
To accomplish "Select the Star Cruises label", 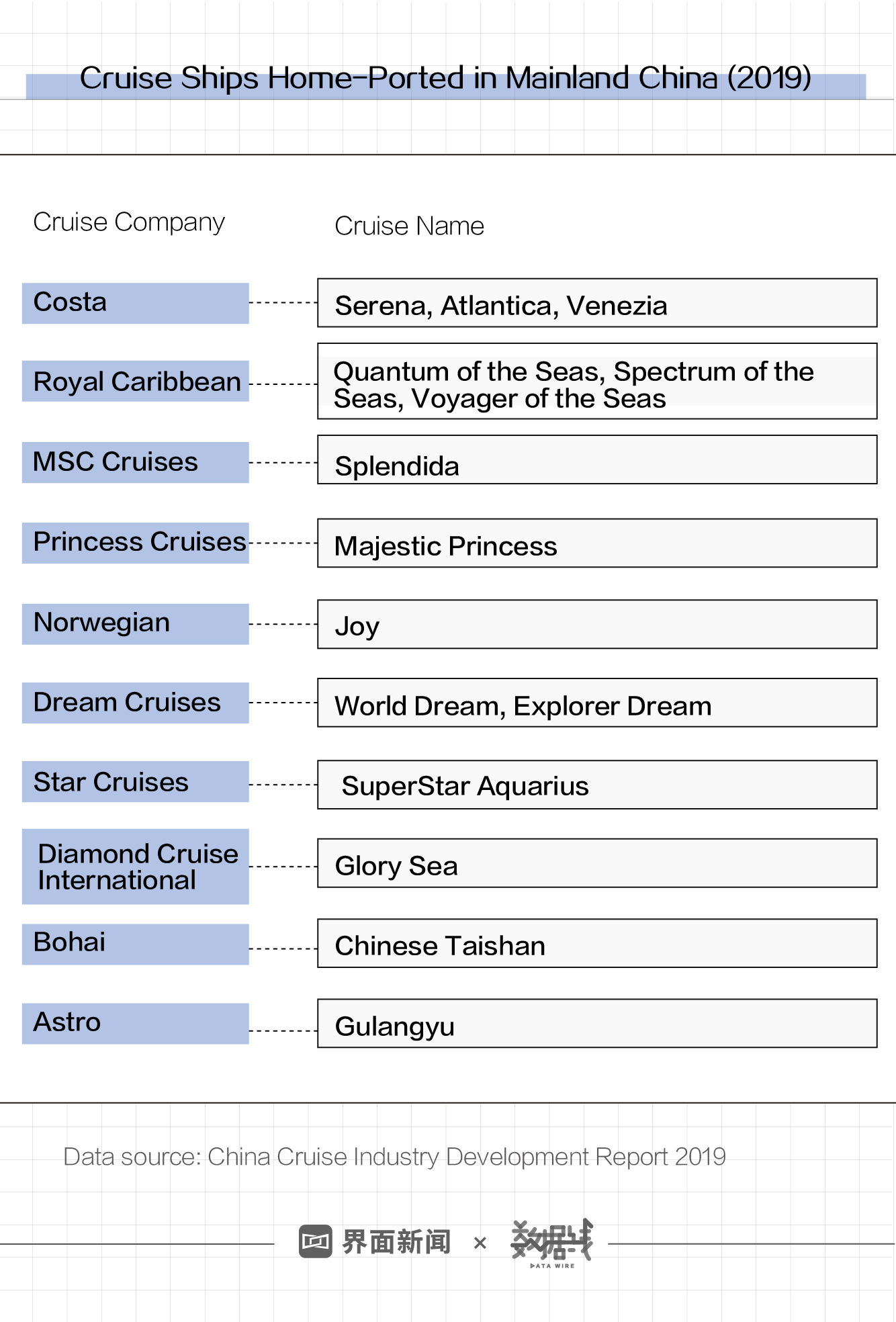I will point(135,782).
